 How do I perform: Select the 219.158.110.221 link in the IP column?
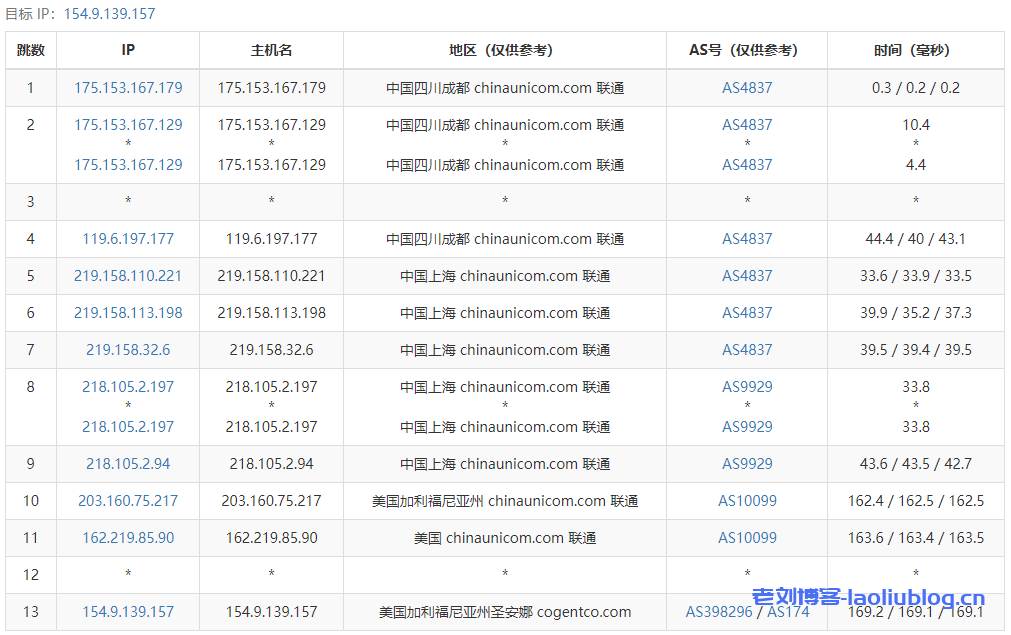128,276
